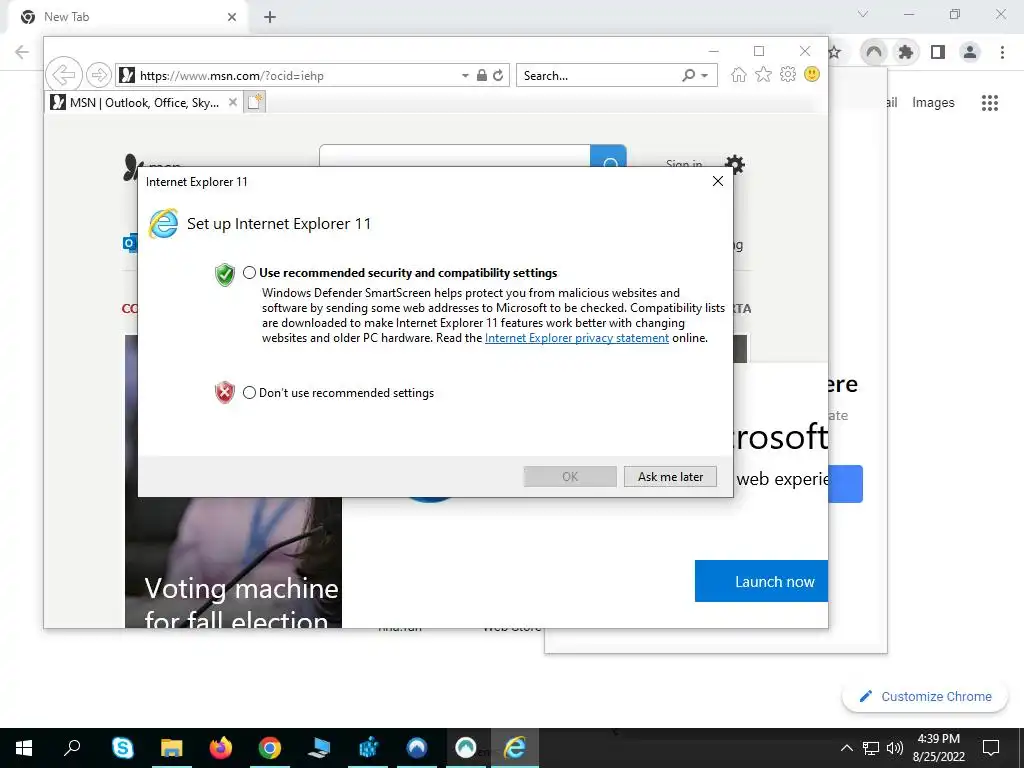Open the Internet Explorer privacy statement link
Image resolution: width=1024 pixels, height=768 pixels.
point(577,338)
